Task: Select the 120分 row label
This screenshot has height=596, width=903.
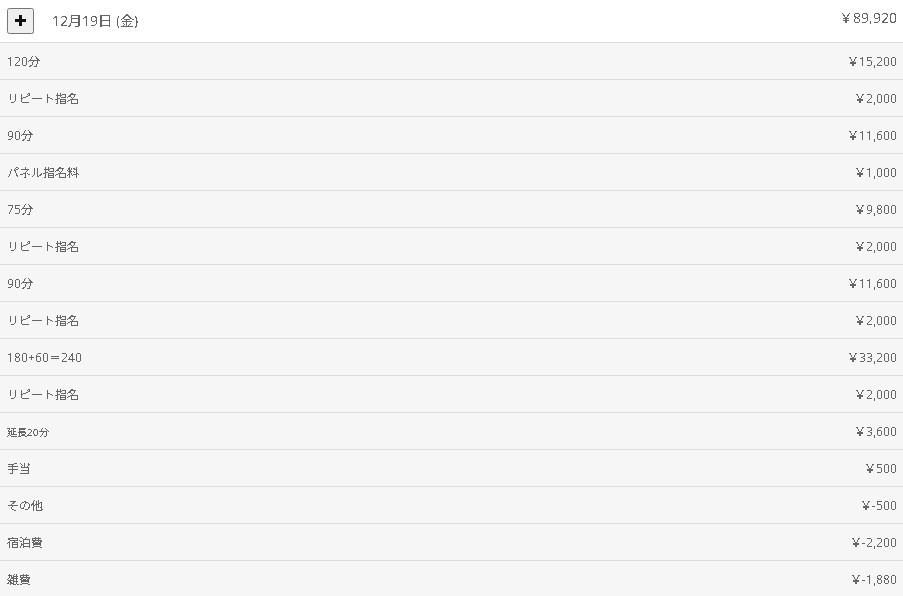Action: pos(24,62)
